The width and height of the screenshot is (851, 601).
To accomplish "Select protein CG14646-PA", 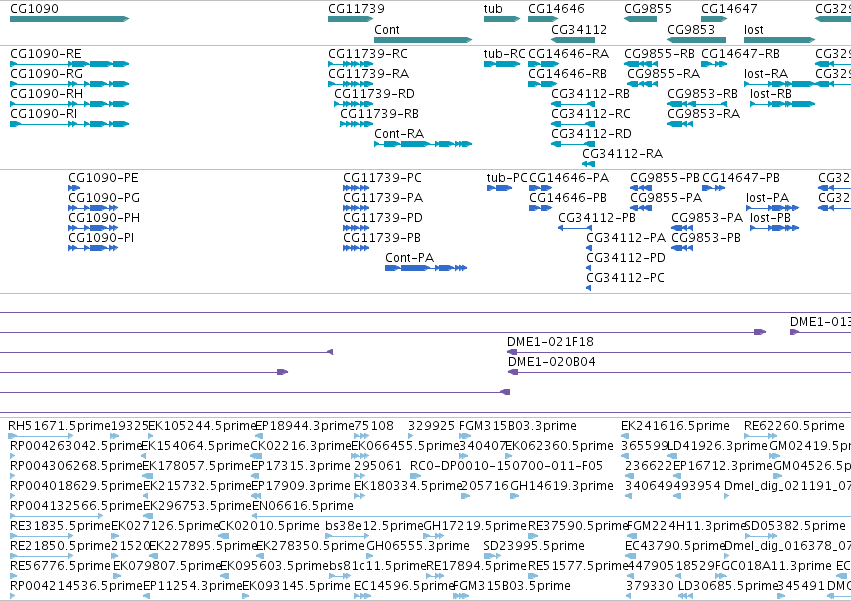I will (541, 188).
